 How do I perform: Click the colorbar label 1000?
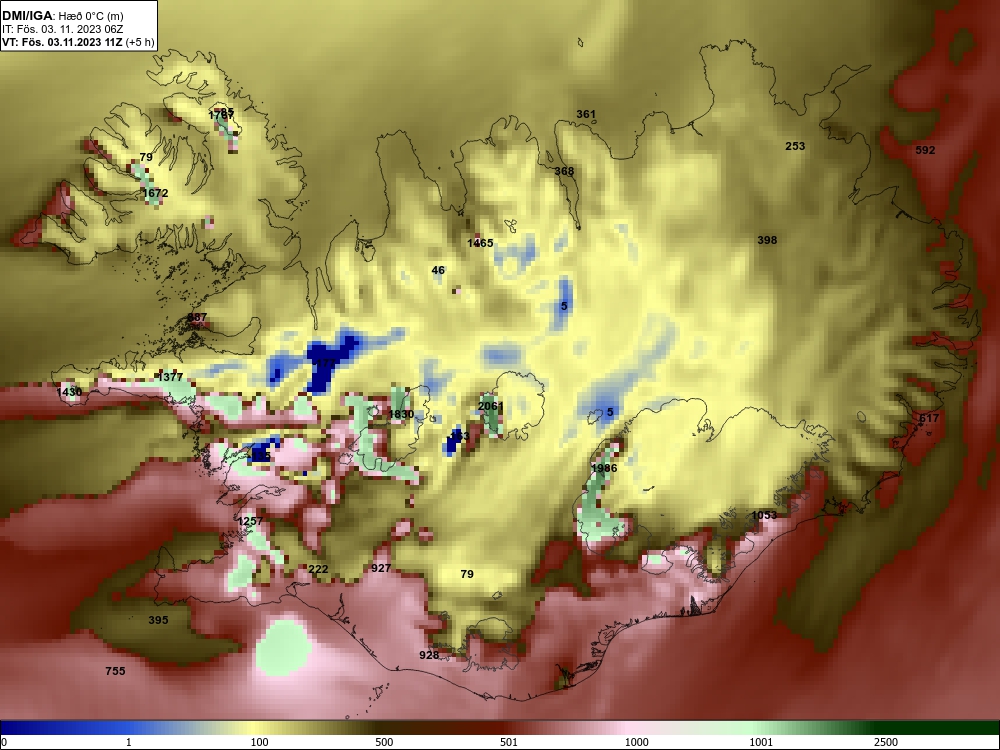637,742
